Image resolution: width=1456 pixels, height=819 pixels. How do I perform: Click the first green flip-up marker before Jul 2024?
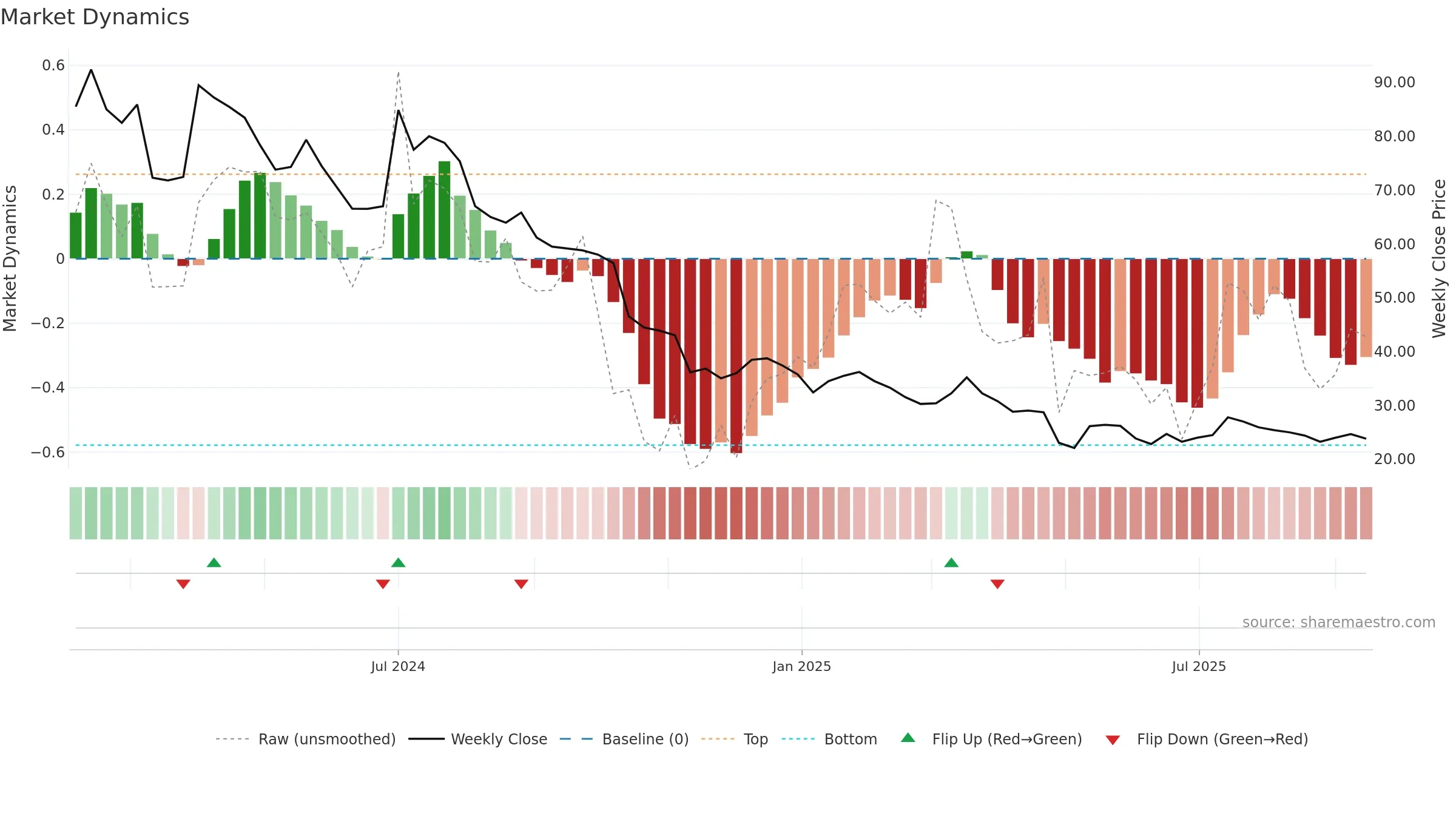click(214, 562)
